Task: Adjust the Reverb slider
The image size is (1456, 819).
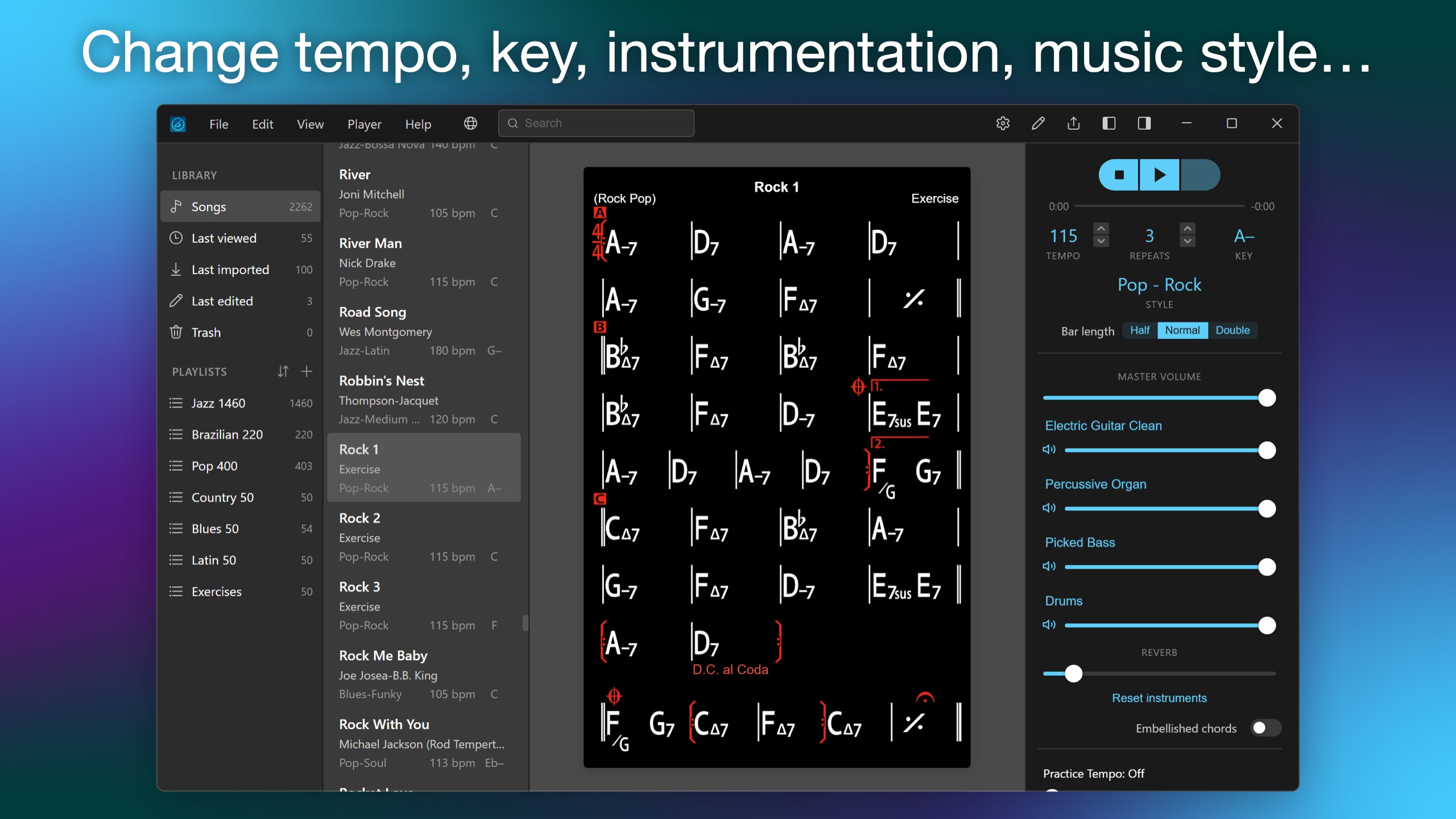Action: coord(1159,674)
